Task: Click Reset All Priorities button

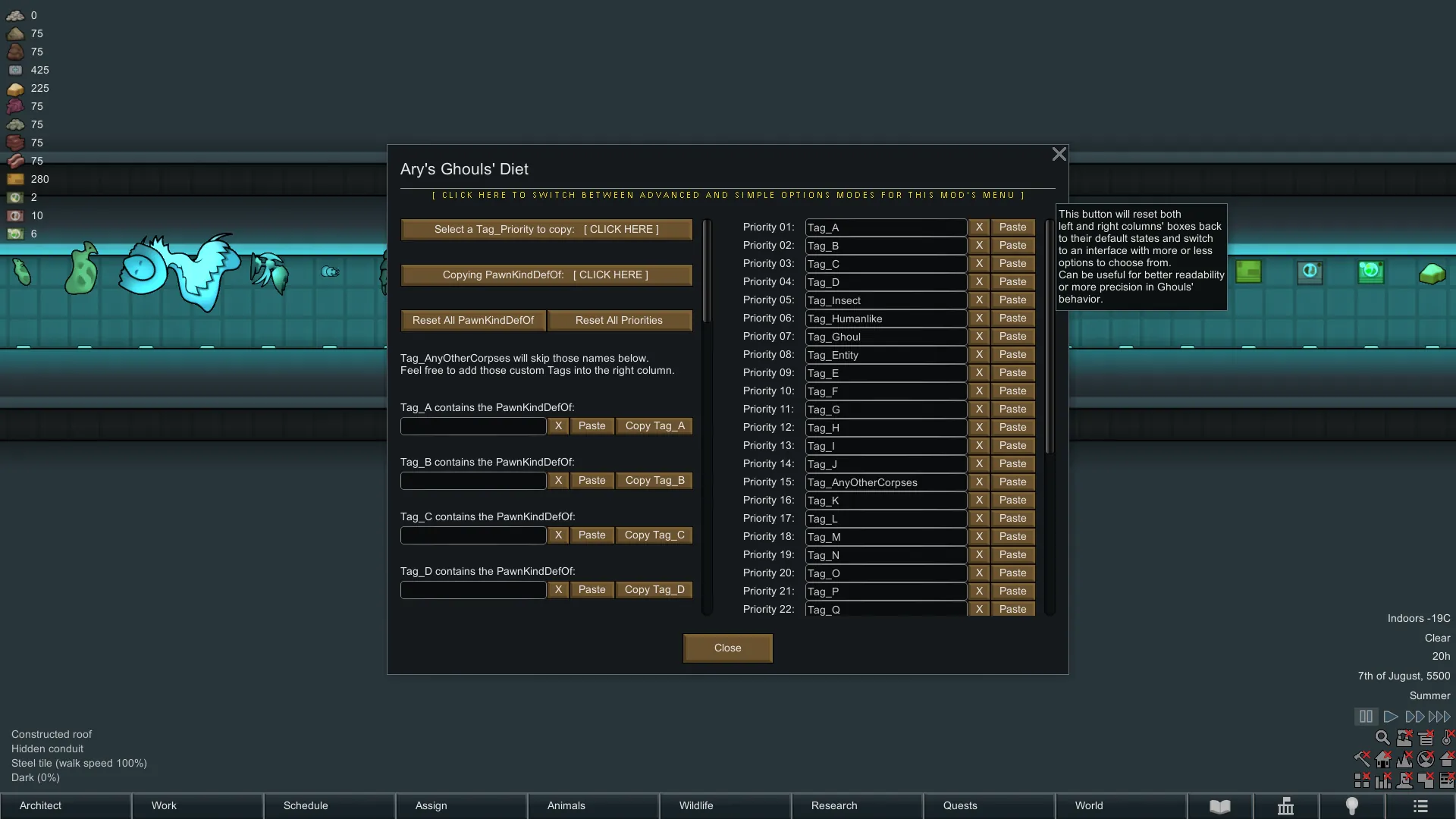Action: [619, 321]
